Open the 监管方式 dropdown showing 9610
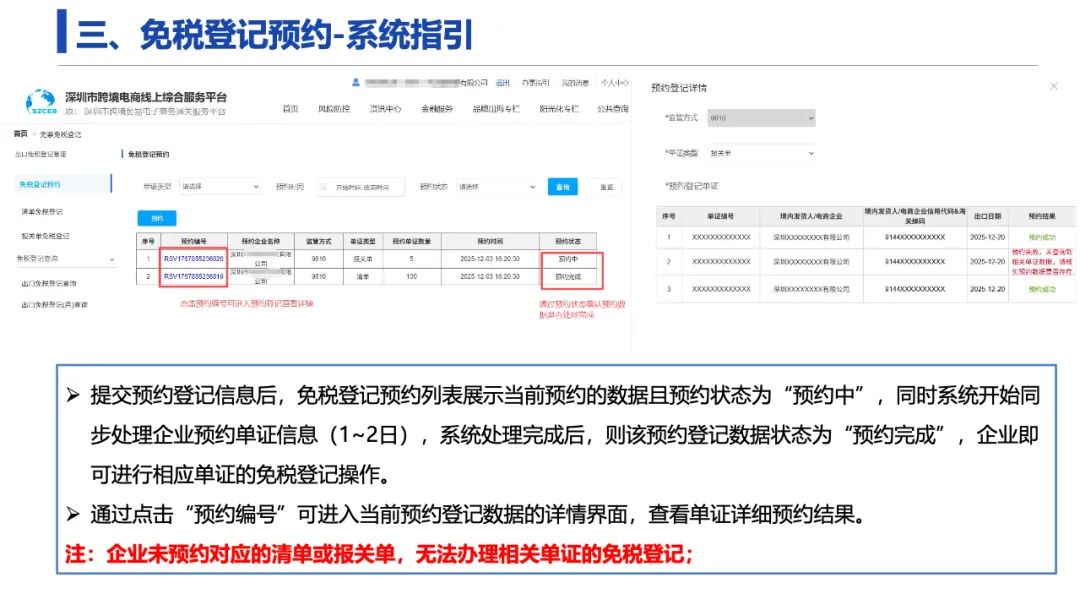This screenshot has width=1080, height=594. coord(762,118)
